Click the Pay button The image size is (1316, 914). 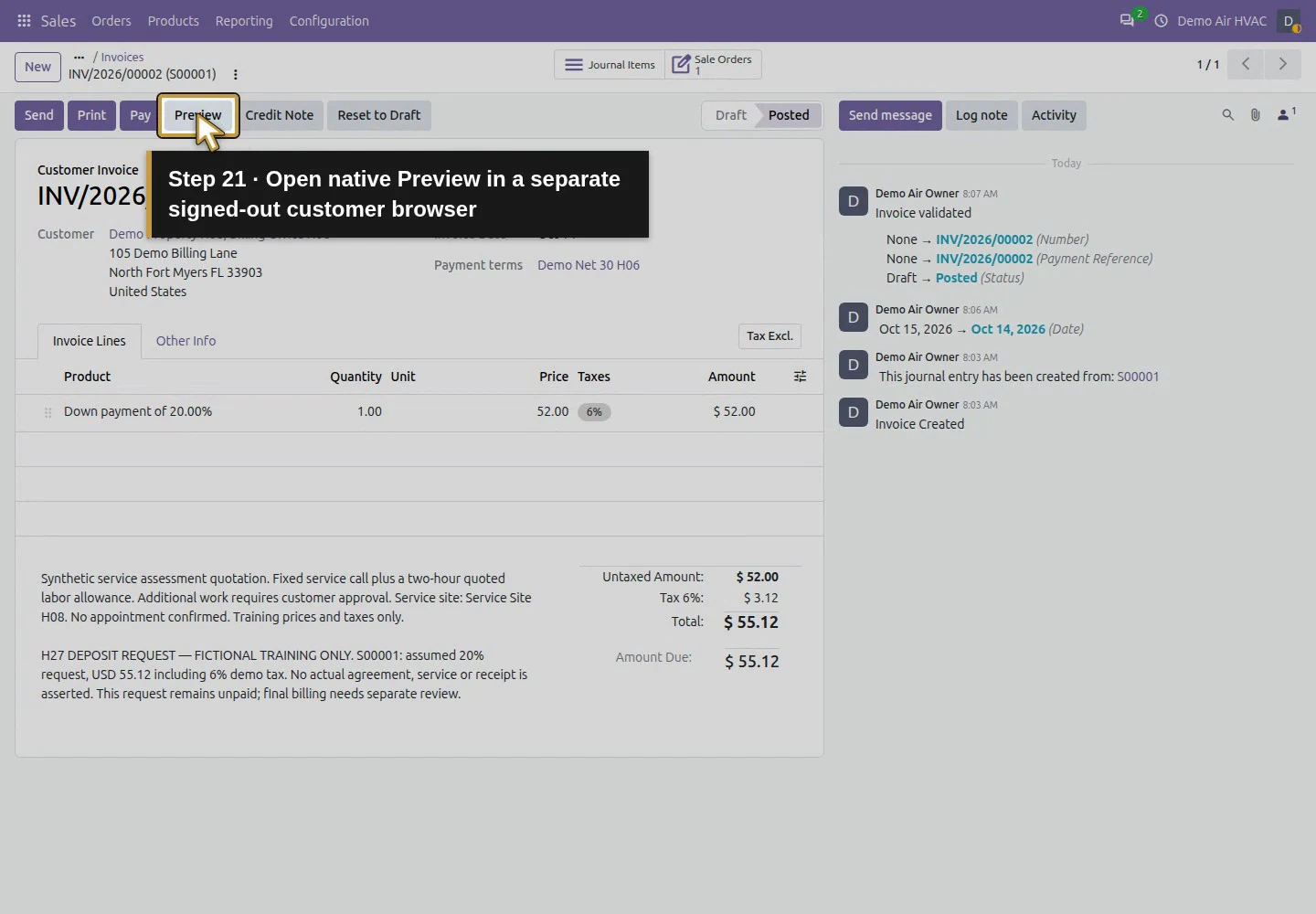[x=140, y=115]
